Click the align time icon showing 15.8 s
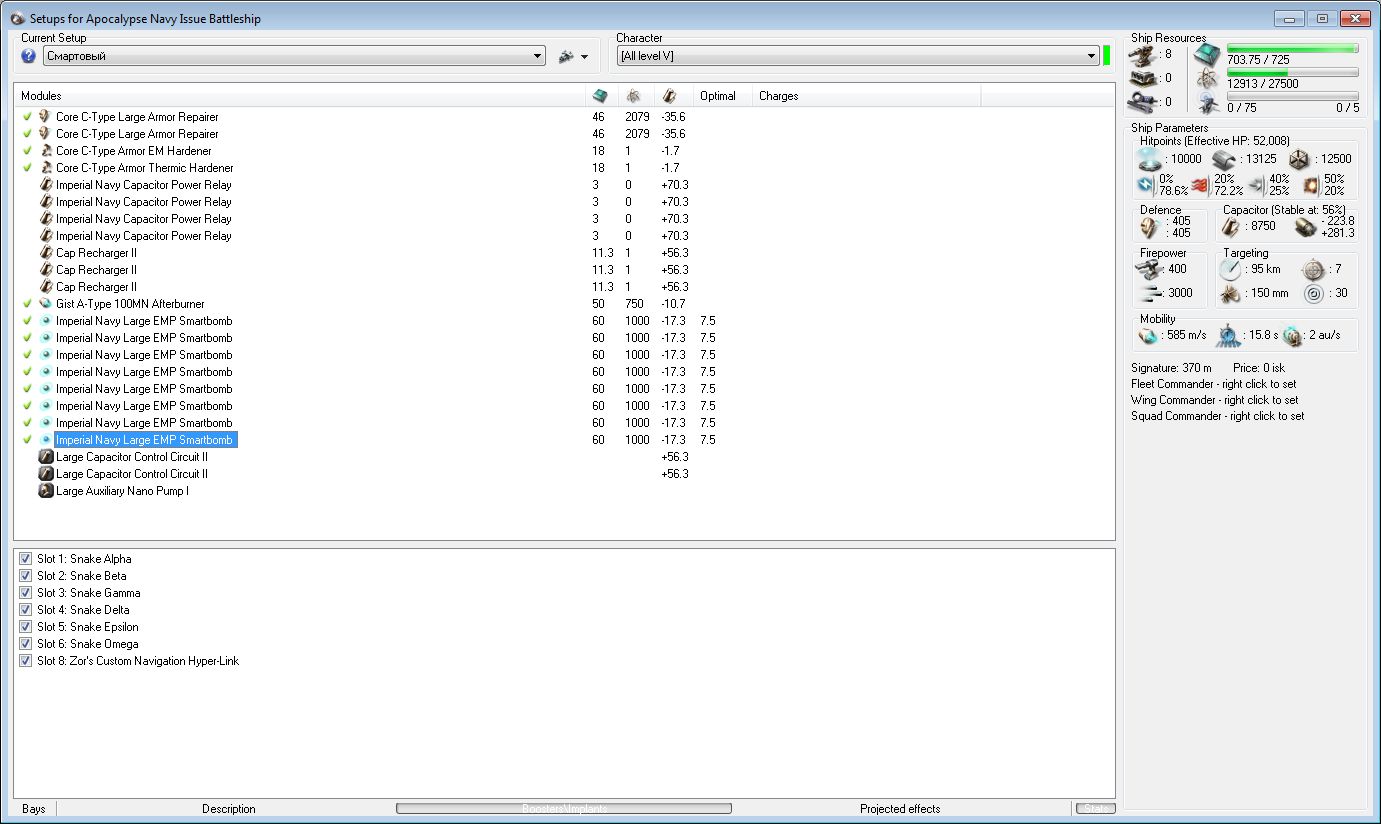The width and height of the screenshot is (1381, 824). (x=1228, y=336)
